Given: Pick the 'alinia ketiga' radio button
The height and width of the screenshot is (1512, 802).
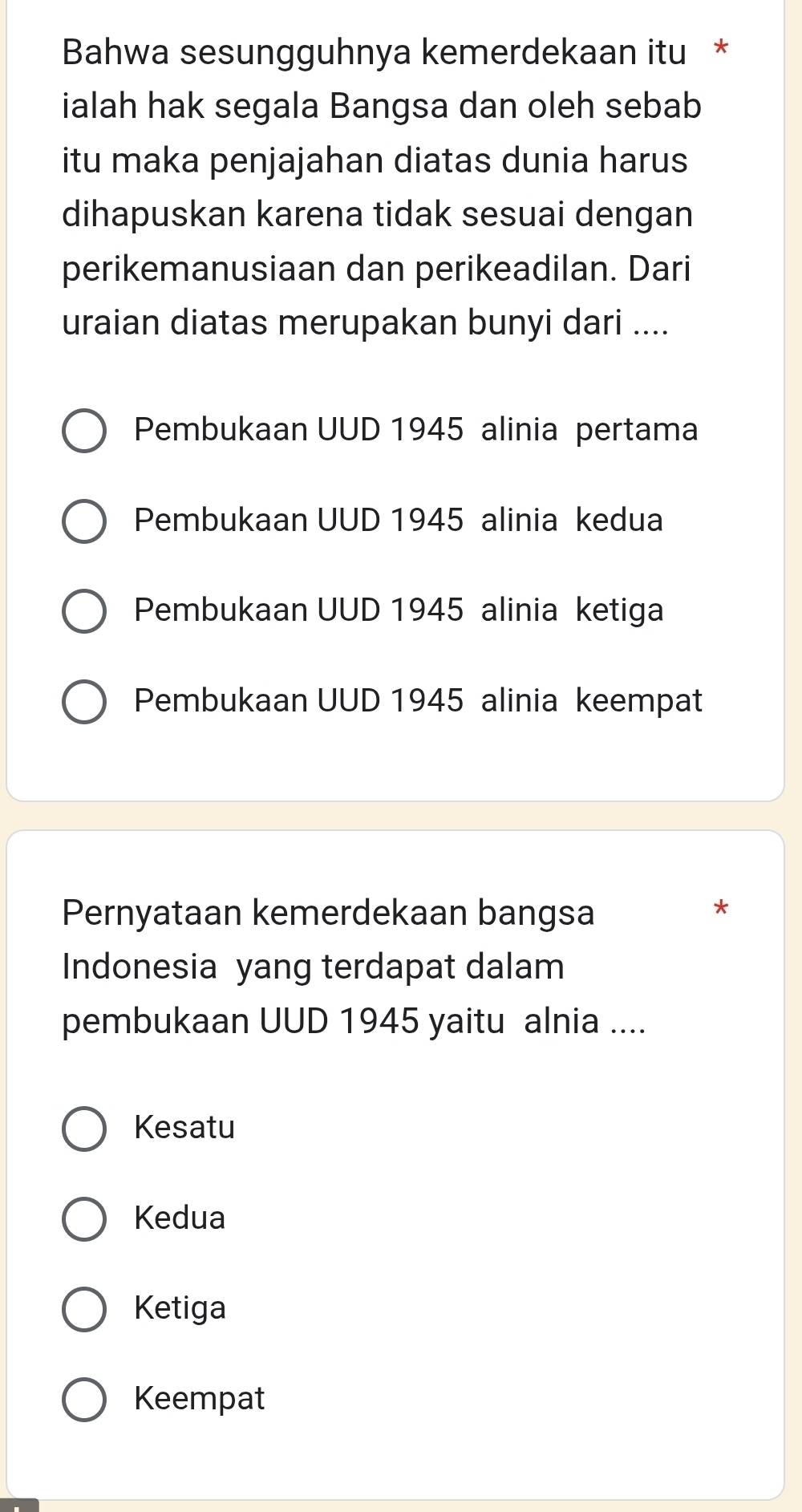Looking at the screenshot, I should pyautogui.click(x=83, y=612).
